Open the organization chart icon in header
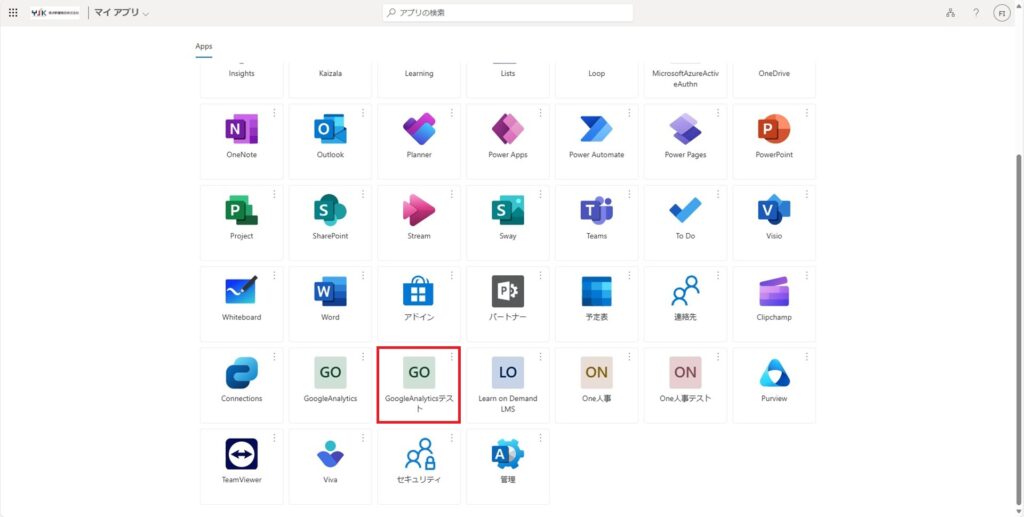This screenshot has height=517, width=1024. tap(950, 12)
